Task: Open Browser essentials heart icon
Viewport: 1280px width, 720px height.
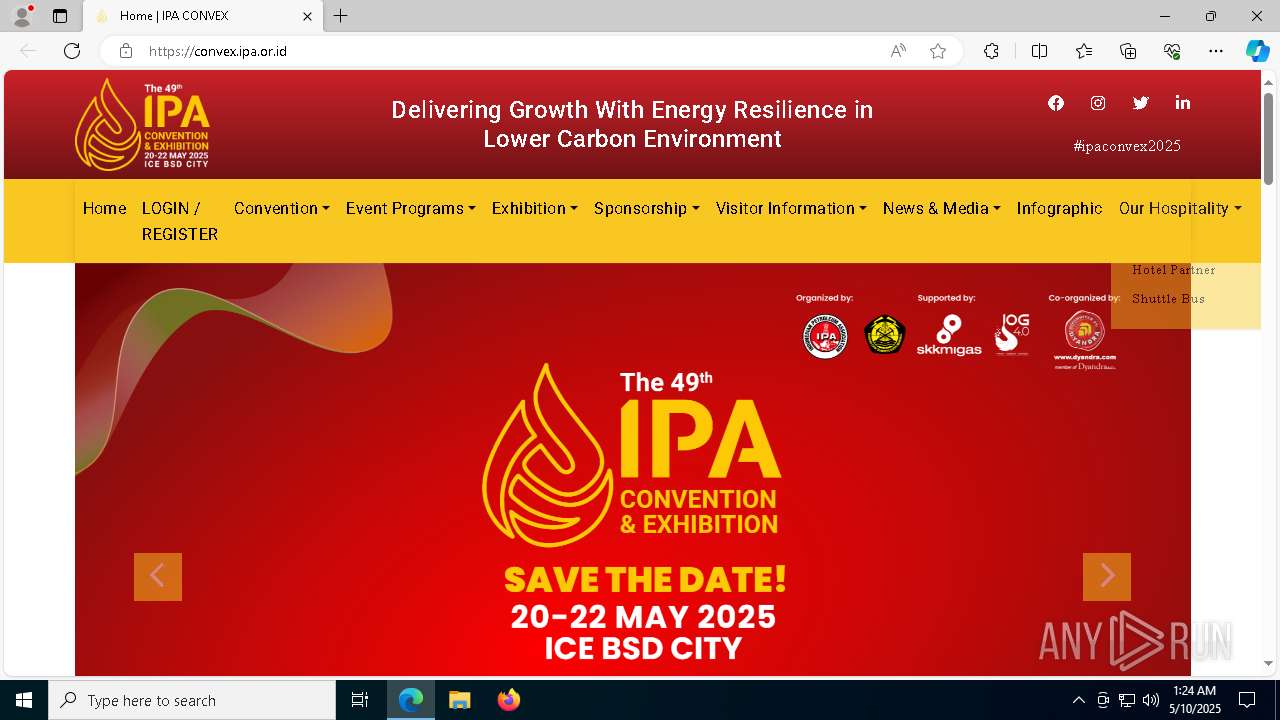Action: (1172, 51)
